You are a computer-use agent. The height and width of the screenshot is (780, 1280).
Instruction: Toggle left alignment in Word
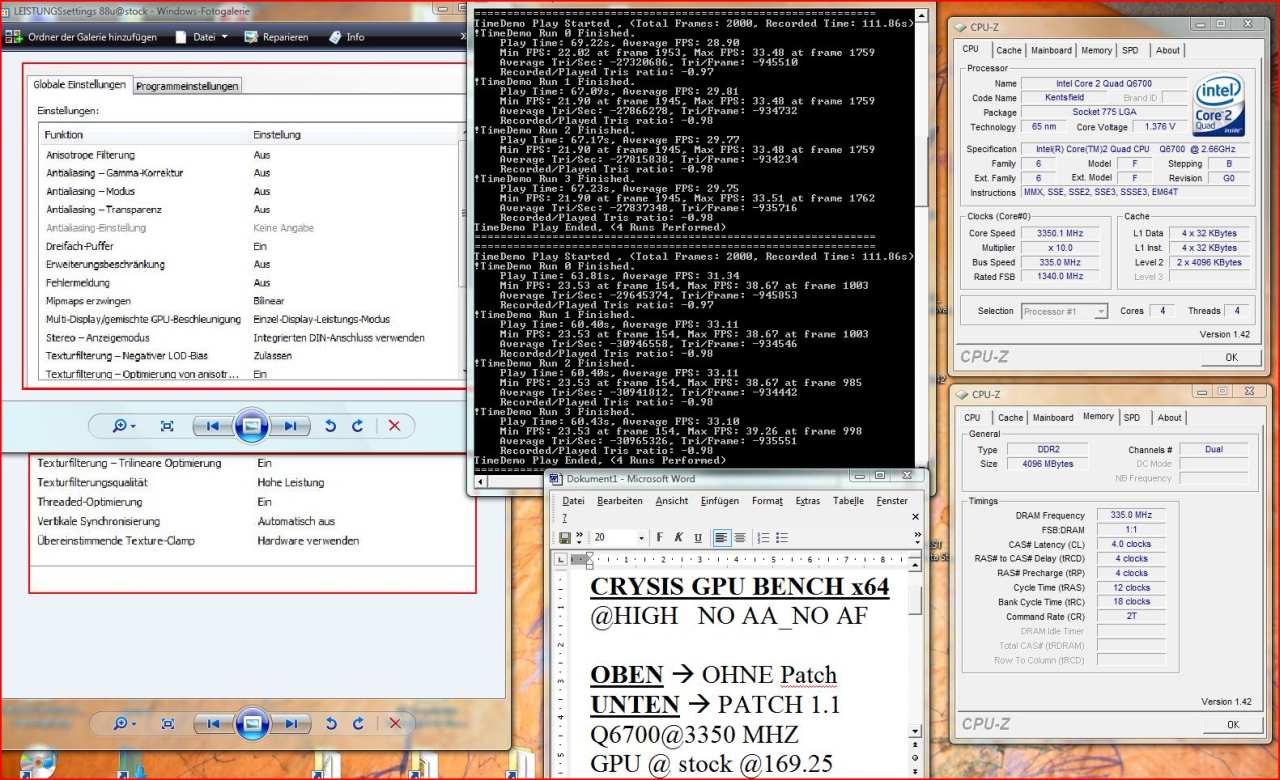(722, 538)
